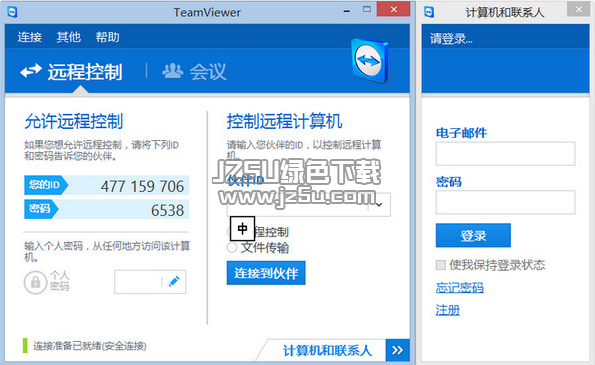Click the double-arrow expand button at bottom
595x365 pixels.
(x=397, y=350)
